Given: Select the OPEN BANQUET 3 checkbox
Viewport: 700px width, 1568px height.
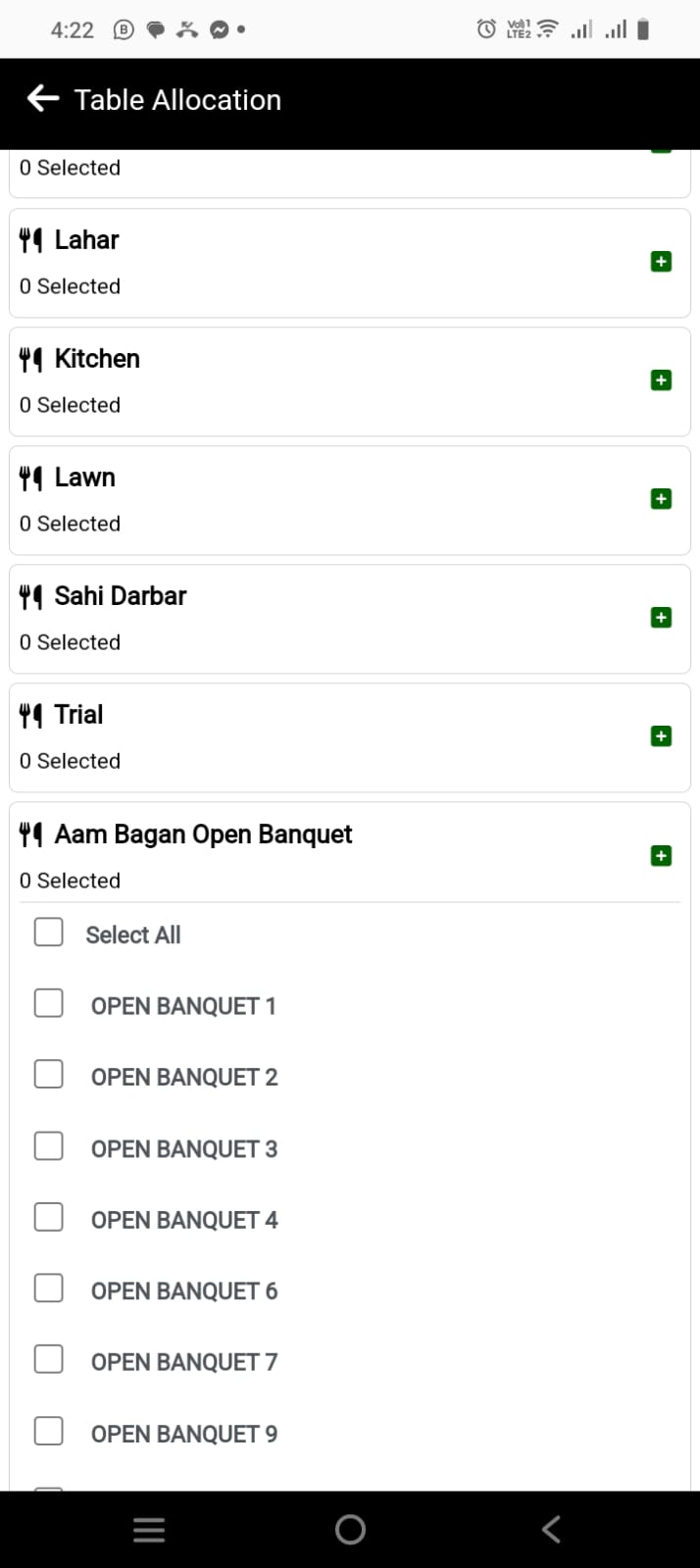Looking at the screenshot, I should tap(49, 1146).
